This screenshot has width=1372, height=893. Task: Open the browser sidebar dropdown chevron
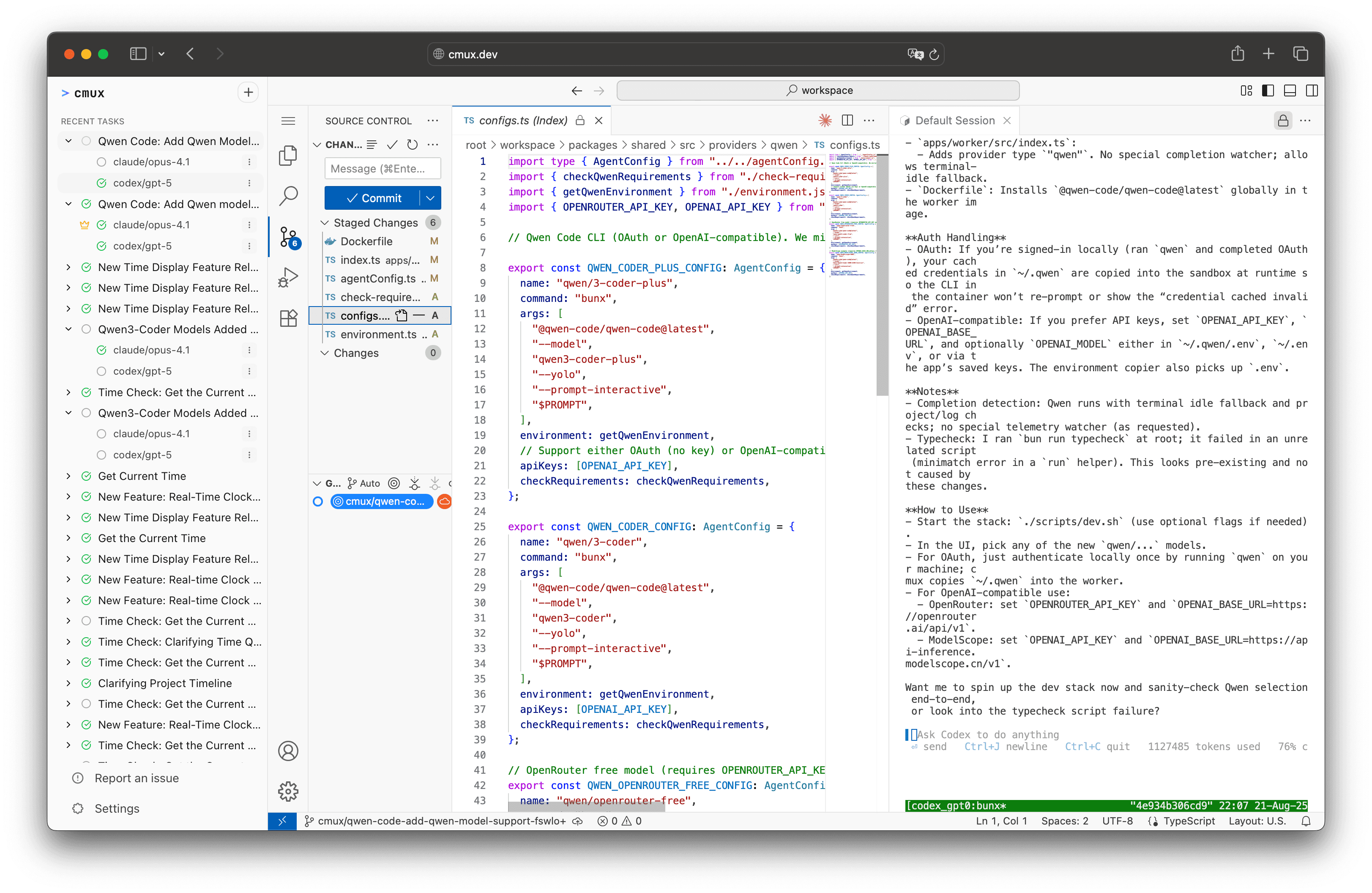(161, 54)
